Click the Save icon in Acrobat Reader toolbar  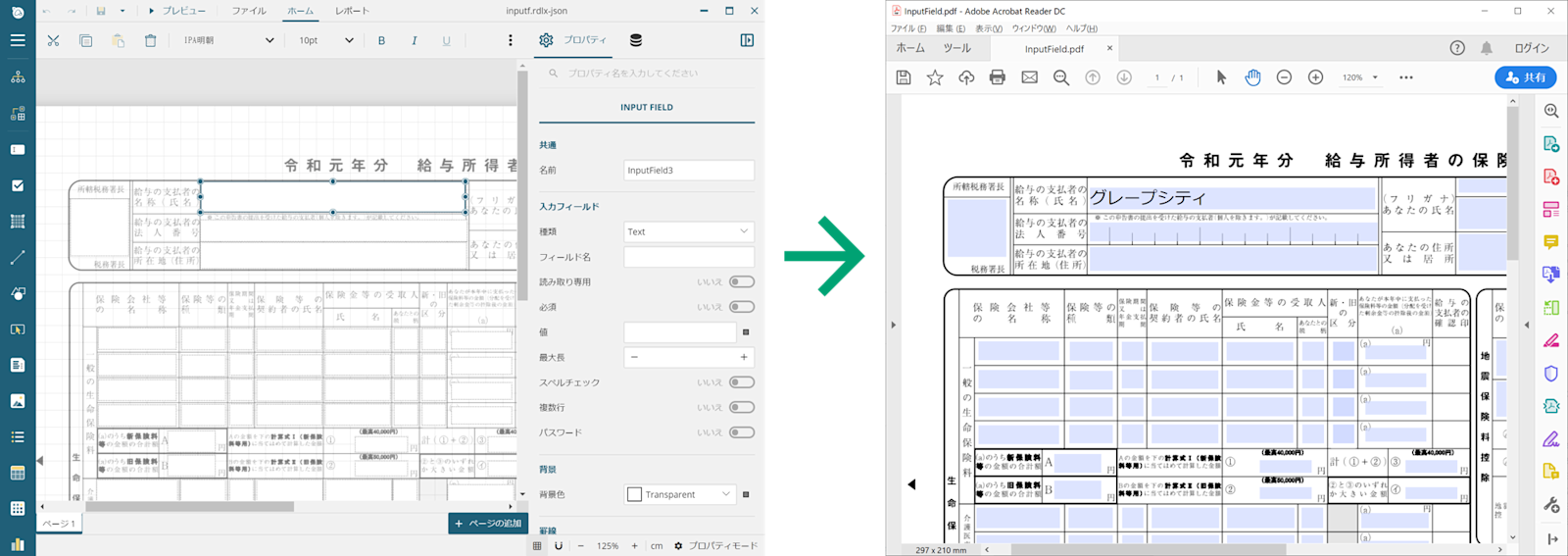pos(904,77)
